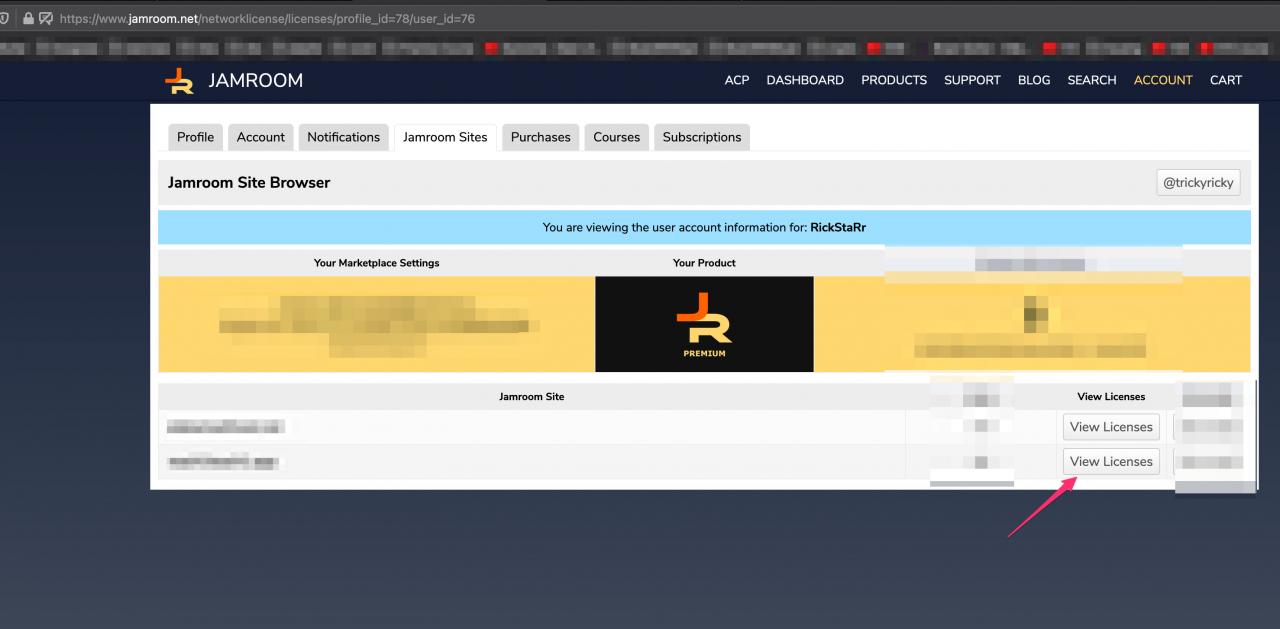Click the Jamroom logo icon
The image size is (1280, 629).
point(180,81)
